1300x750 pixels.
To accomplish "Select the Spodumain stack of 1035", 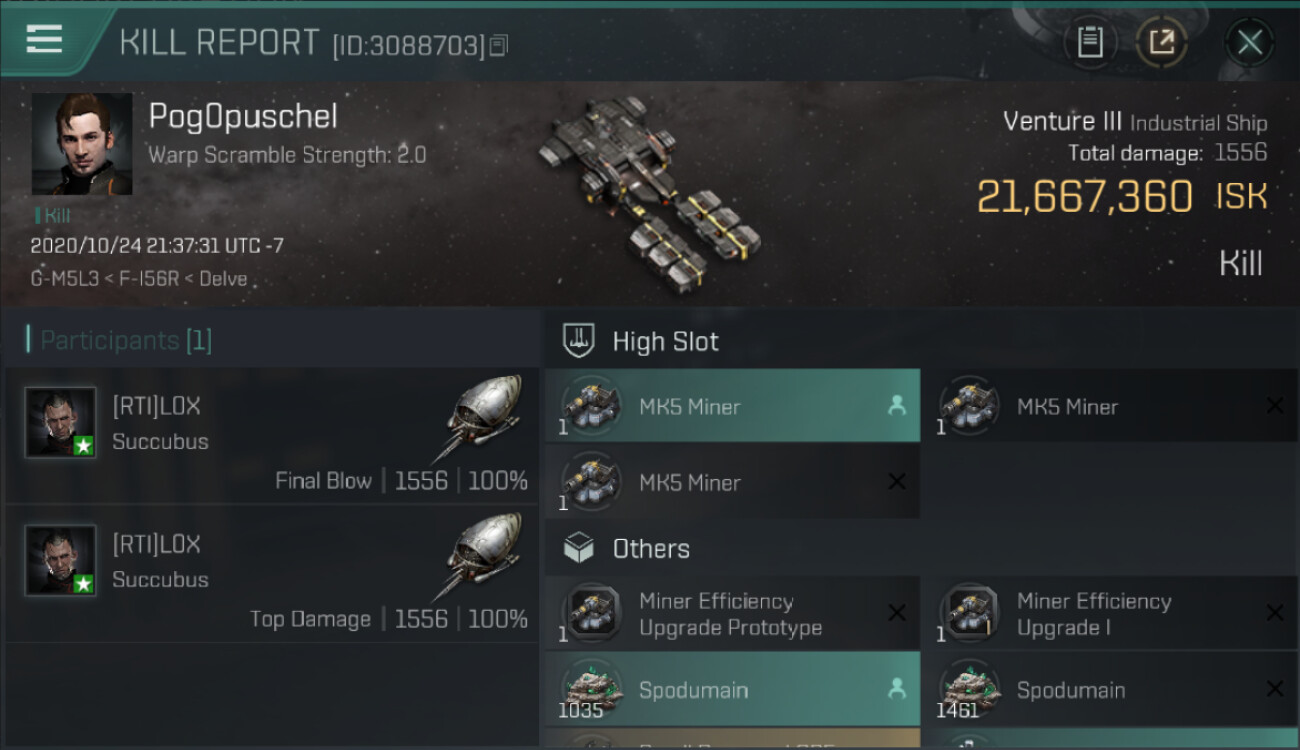I will pyautogui.click(x=732, y=690).
